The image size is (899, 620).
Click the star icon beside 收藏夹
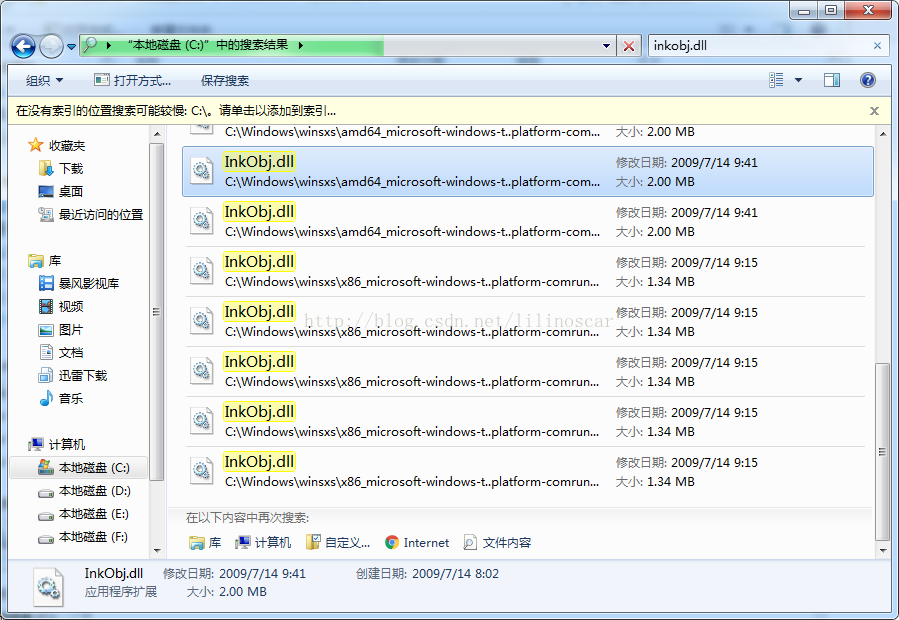click(36, 145)
